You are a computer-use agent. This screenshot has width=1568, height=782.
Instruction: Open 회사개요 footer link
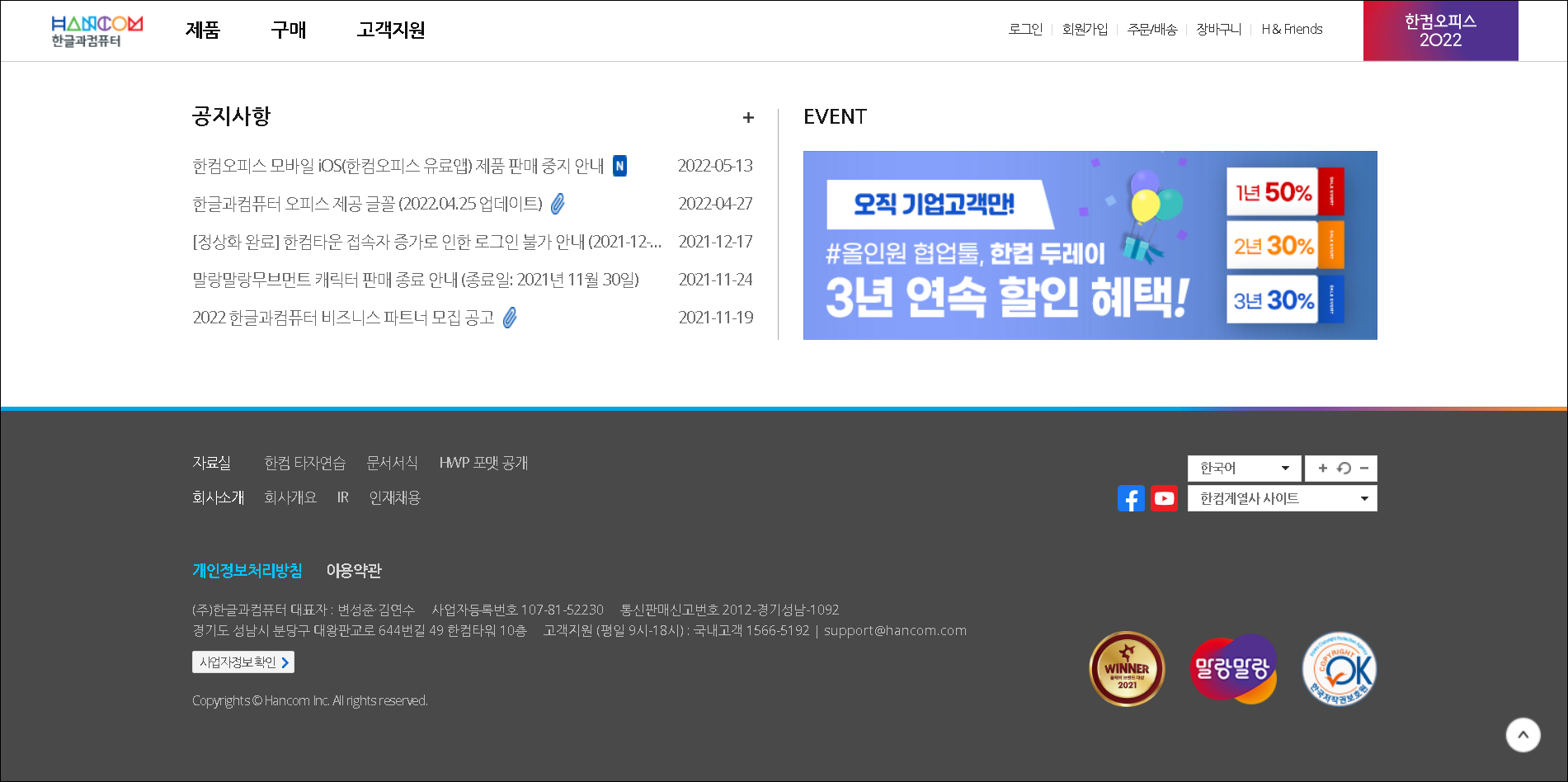pyautogui.click(x=290, y=497)
